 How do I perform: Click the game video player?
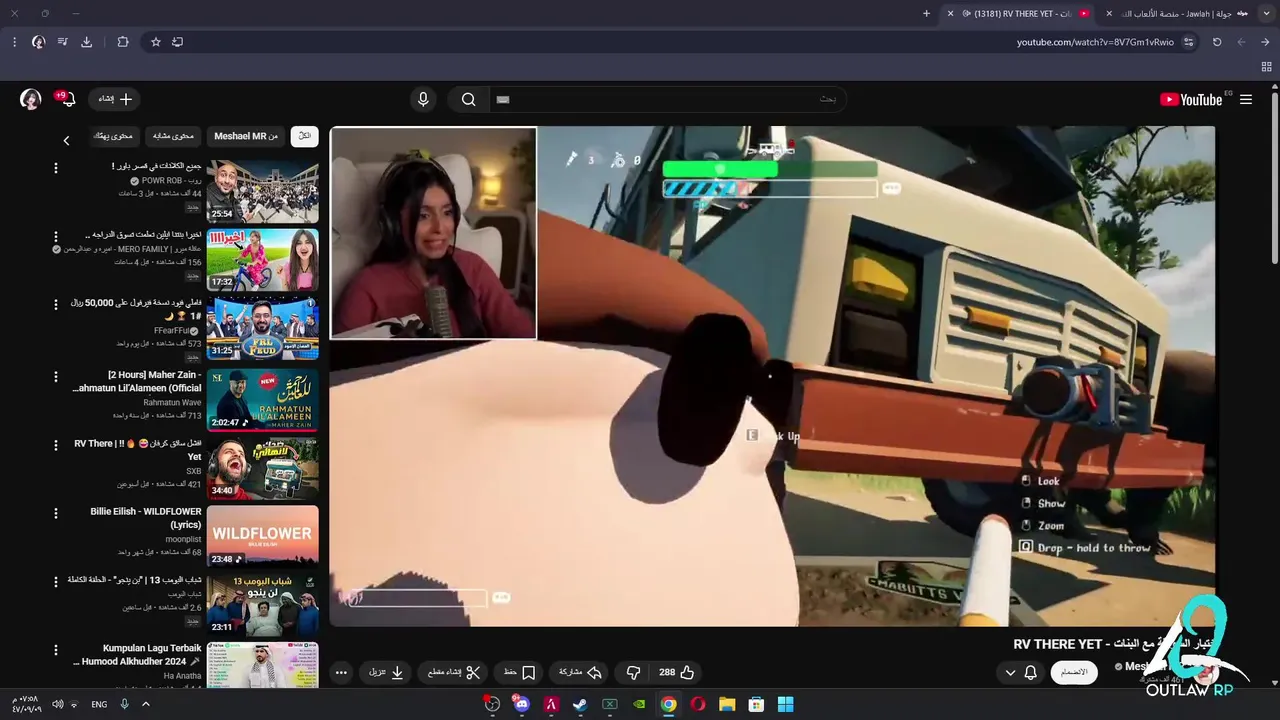pos(772,376)
